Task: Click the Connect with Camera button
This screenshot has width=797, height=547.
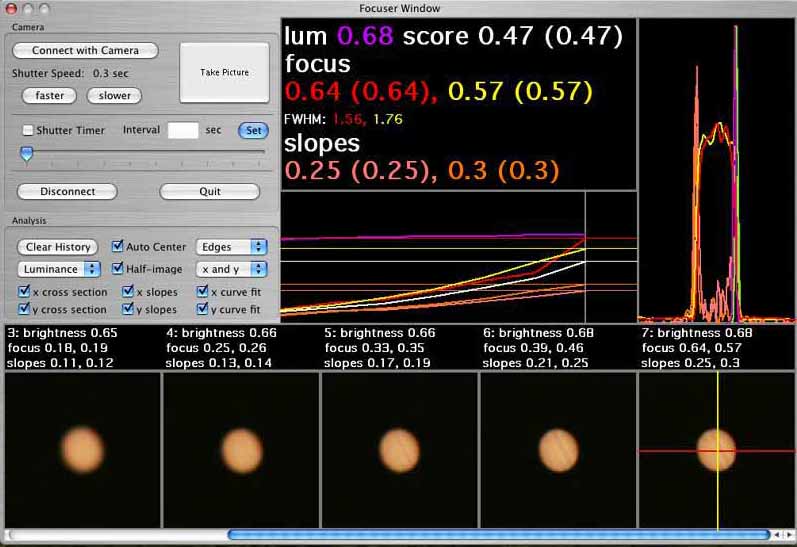Action: point(85,50)
